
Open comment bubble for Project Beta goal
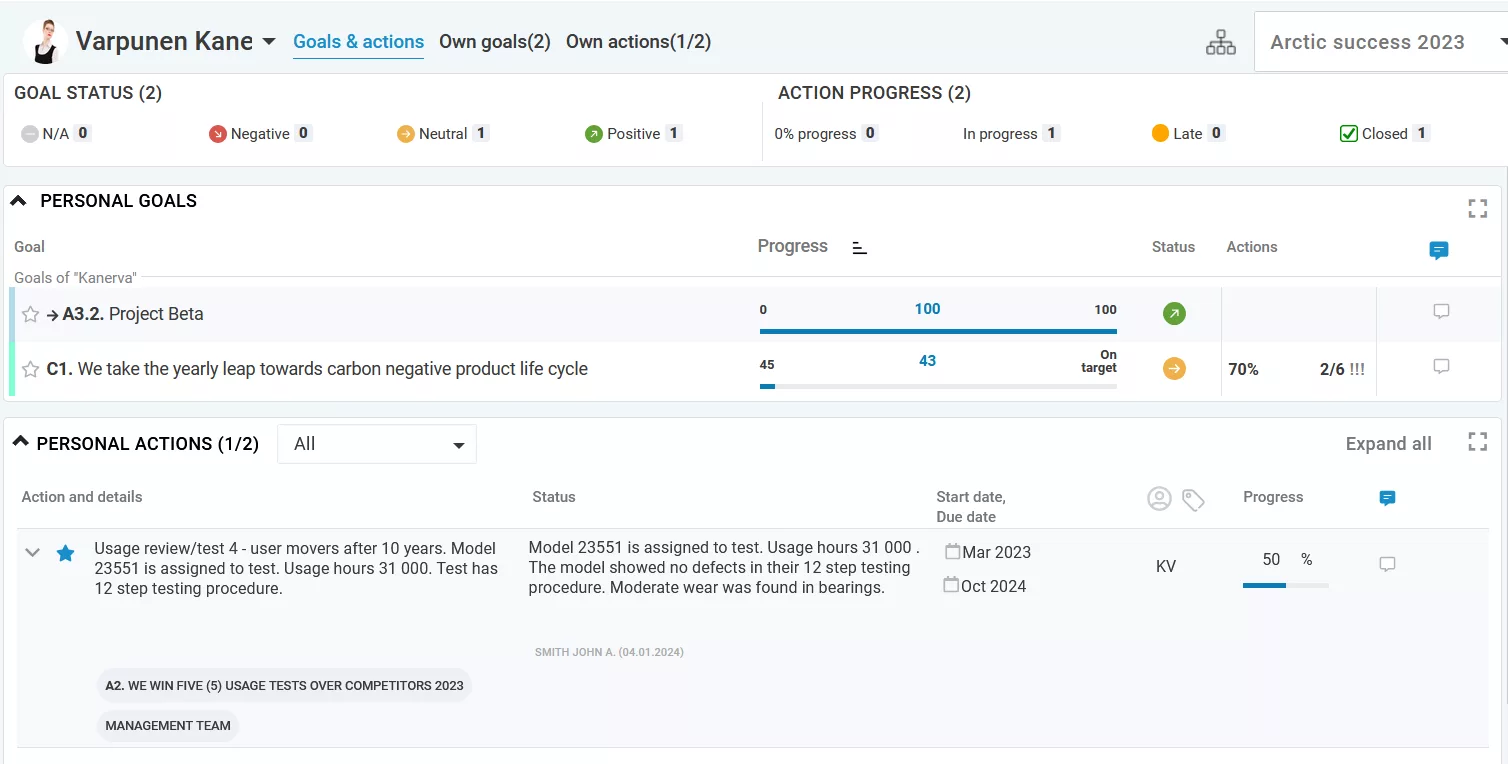1441,312
